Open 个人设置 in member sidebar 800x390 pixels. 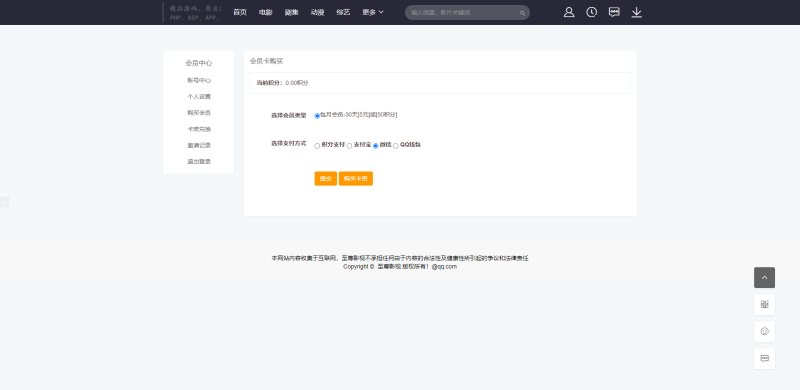198,96
